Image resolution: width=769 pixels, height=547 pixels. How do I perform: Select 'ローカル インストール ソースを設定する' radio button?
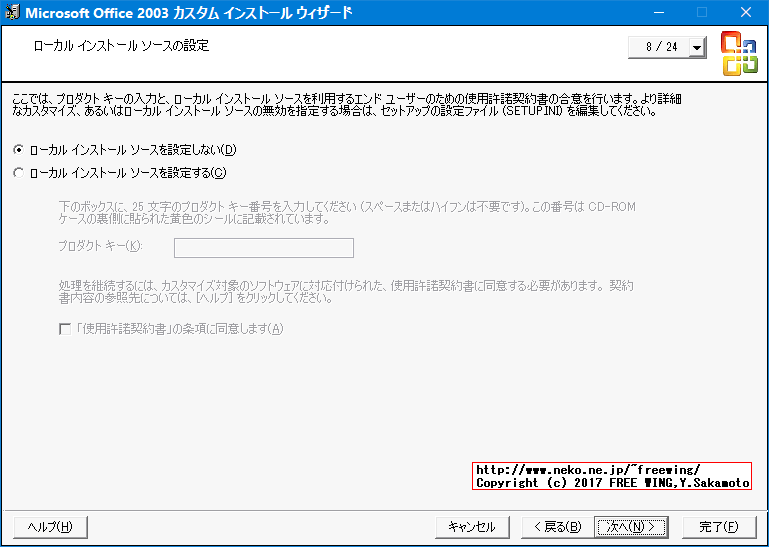pyautogui.click(x=19, y=173)
